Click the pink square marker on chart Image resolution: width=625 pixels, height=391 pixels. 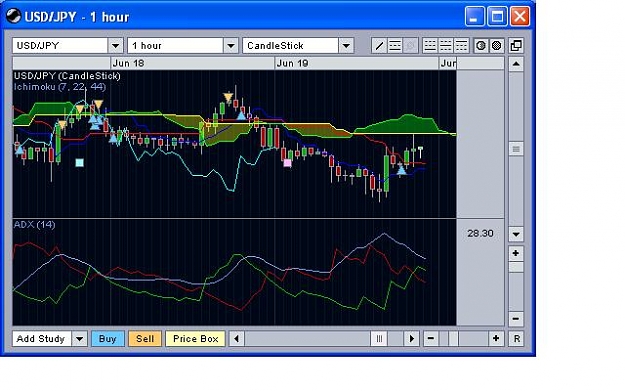(287, 163)
